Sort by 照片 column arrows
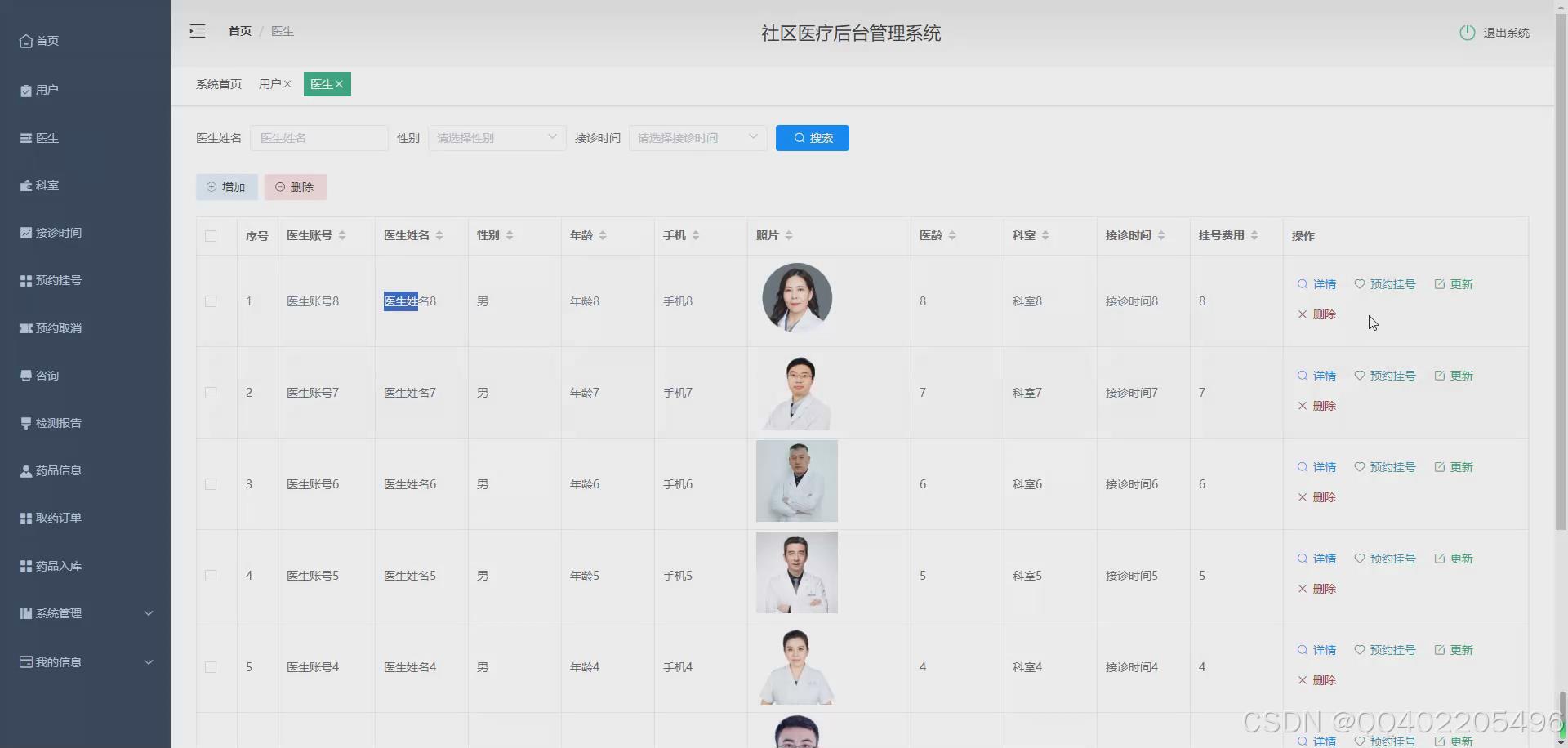Viewport: 1568px width, 748px height. [789, 235]
